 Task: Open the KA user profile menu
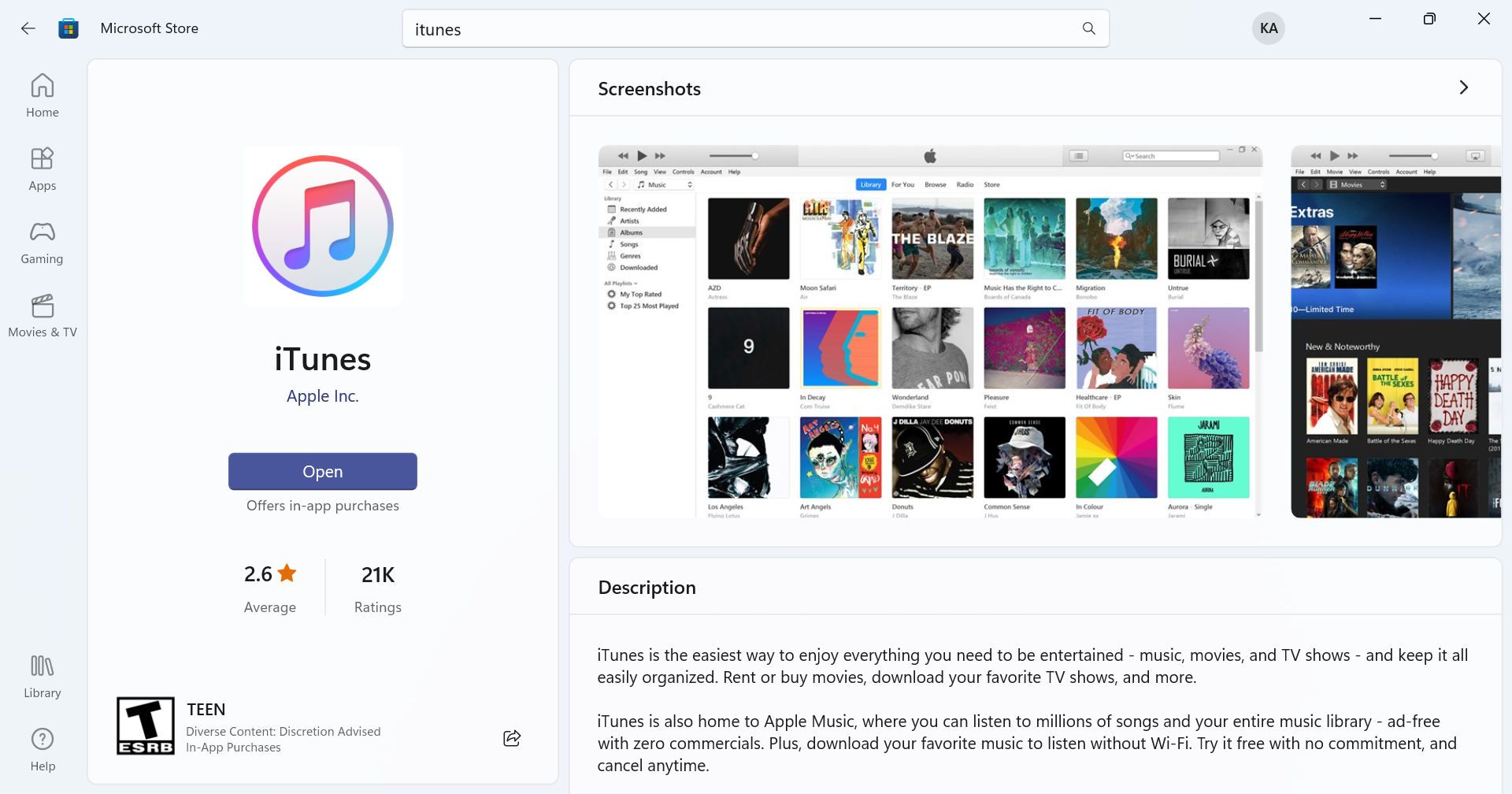coord(1269,28)
